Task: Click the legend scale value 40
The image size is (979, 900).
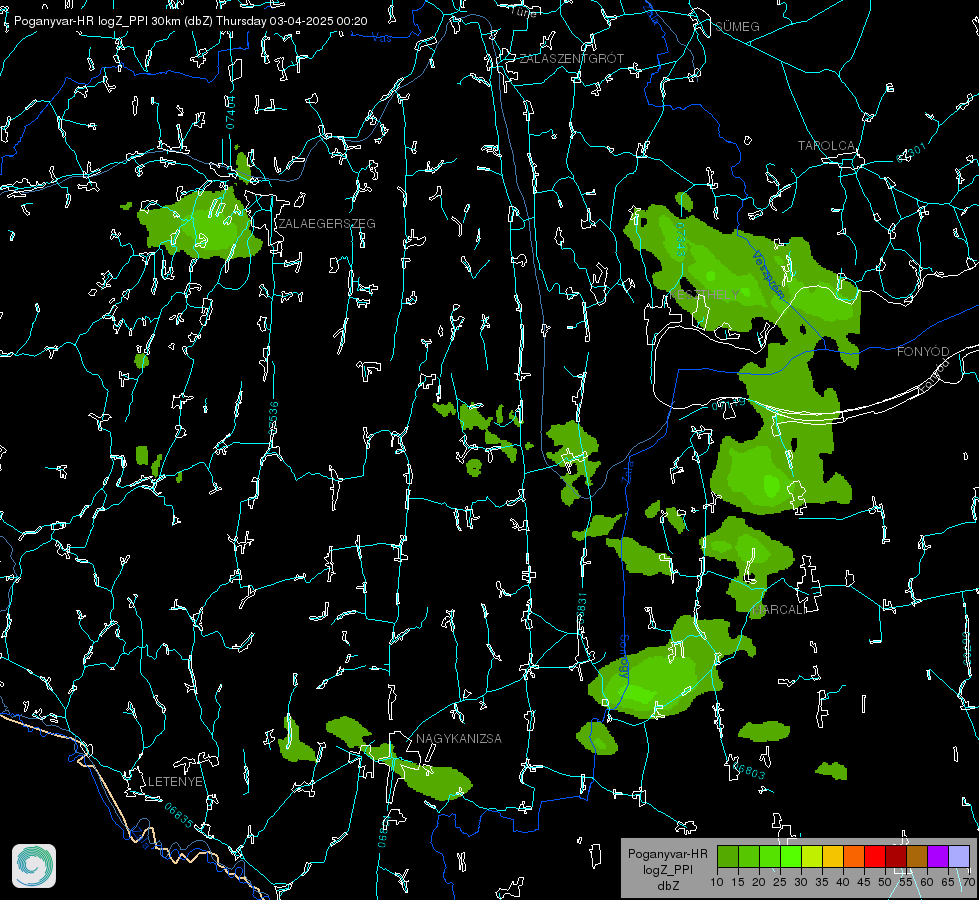Action: click(843, 883)
